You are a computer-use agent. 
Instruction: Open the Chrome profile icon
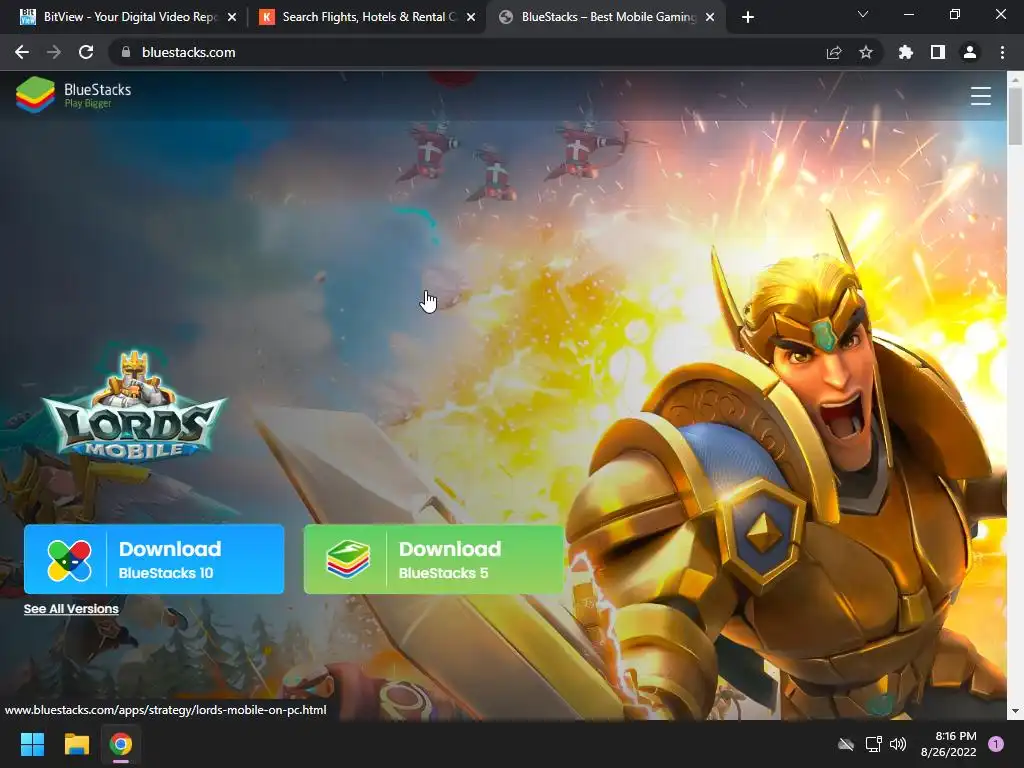click(970, 52)
